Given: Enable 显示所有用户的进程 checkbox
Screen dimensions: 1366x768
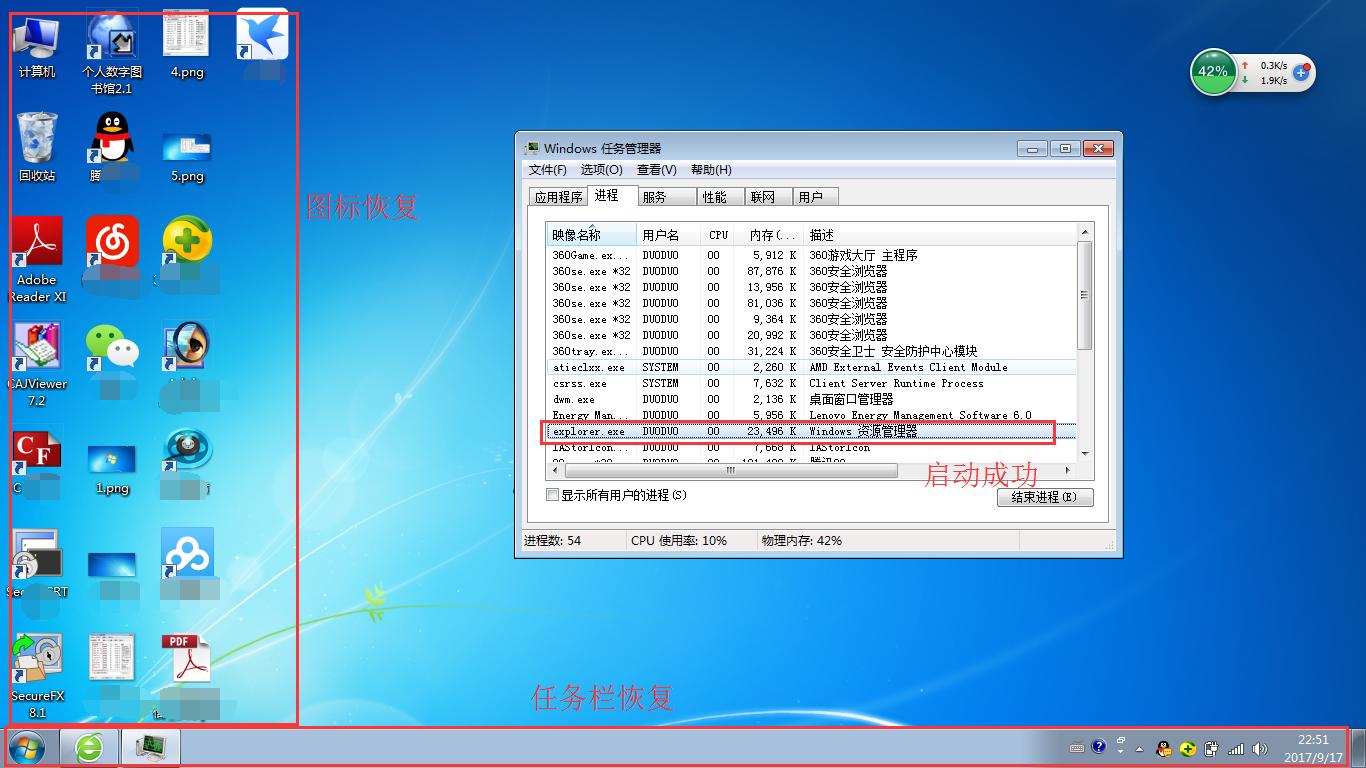Looking at the screenshot, I should tap(551, 495).
